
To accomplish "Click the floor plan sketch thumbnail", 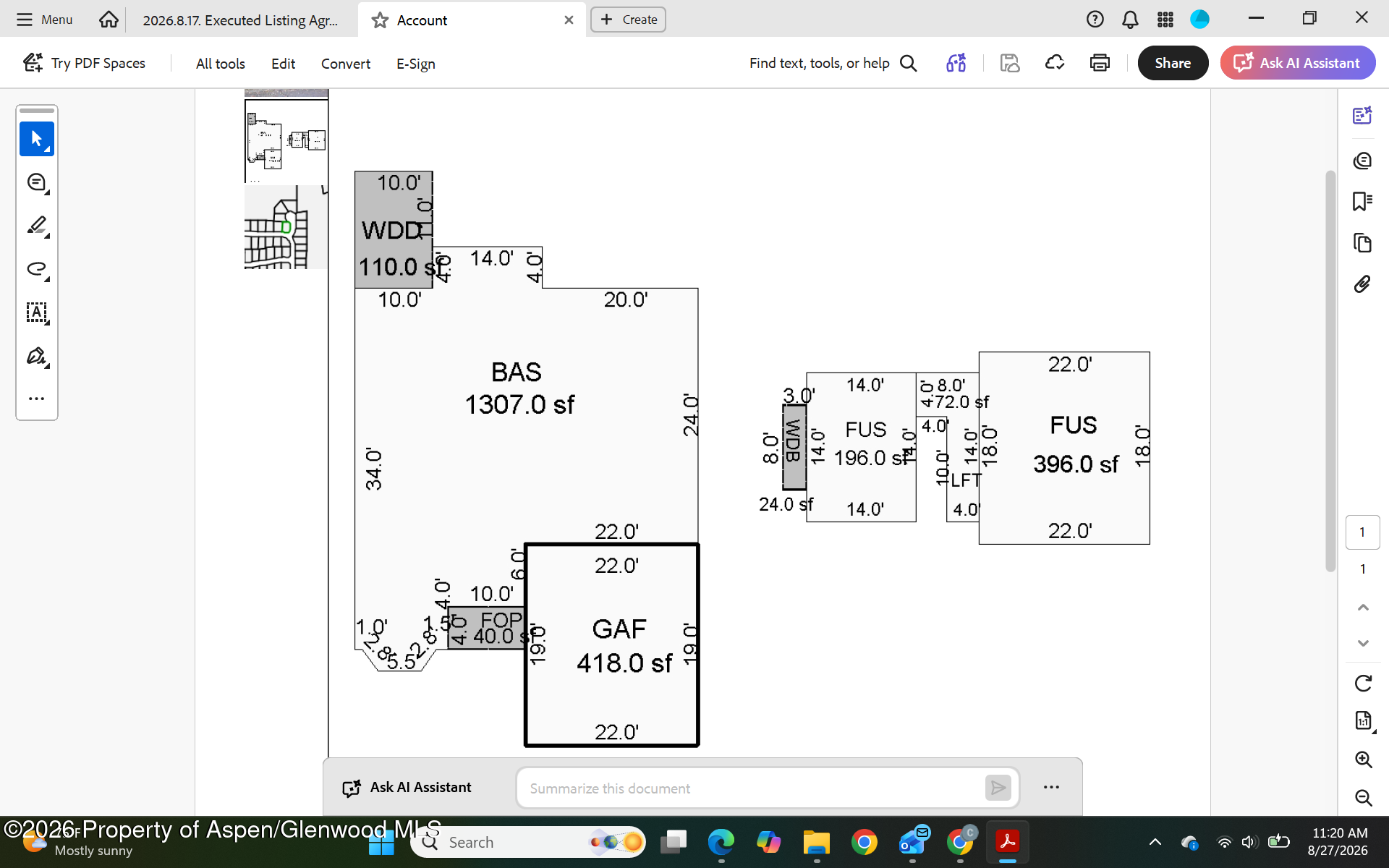I will pyautogui.click(x=286, y=140).
